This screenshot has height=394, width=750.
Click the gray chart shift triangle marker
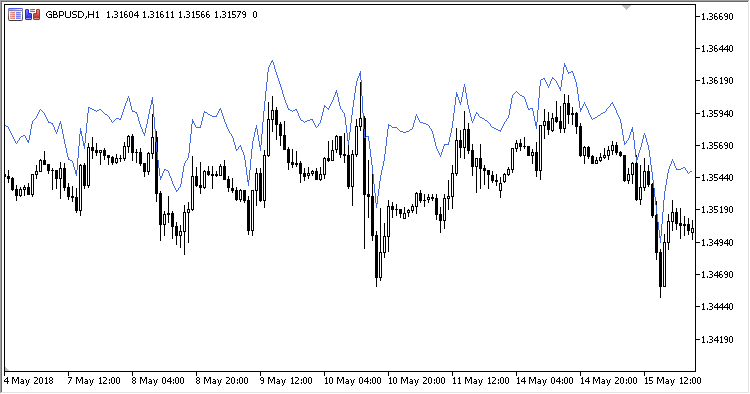click(626, 7)
